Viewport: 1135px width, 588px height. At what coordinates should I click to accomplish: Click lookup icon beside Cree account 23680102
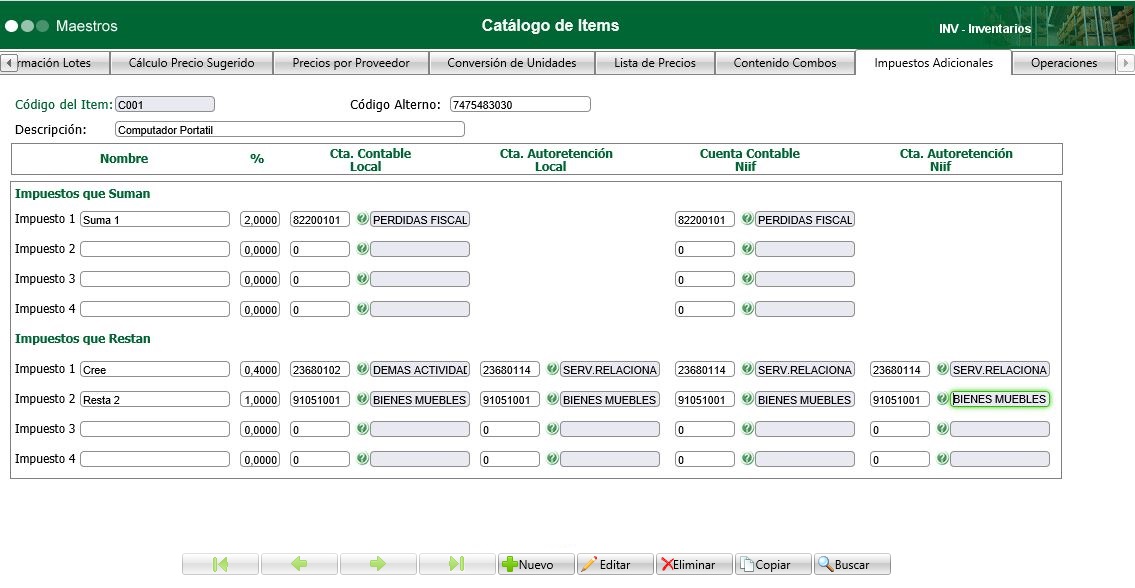pyautogui.click(x=363, y=369)
